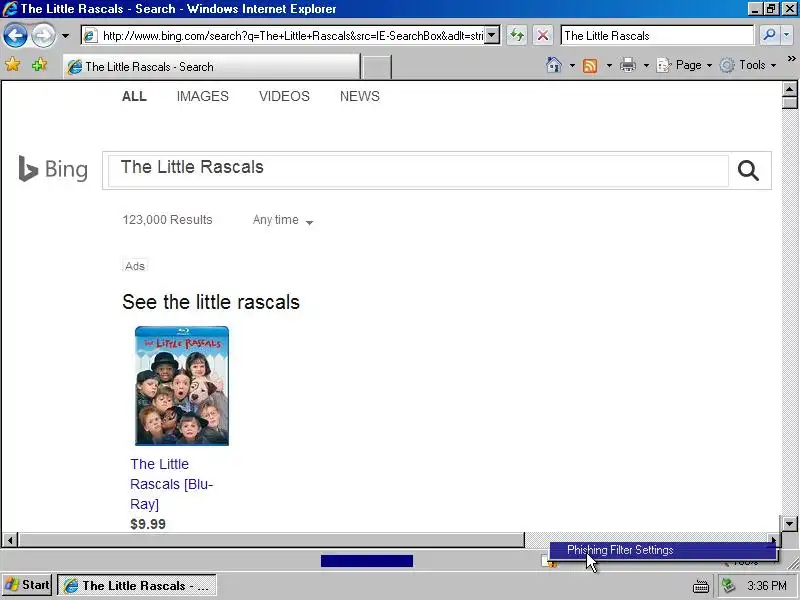Select 'The Little Rascals - Search' tab
Screen dimensions: 800x600
(x=211, y=67)
